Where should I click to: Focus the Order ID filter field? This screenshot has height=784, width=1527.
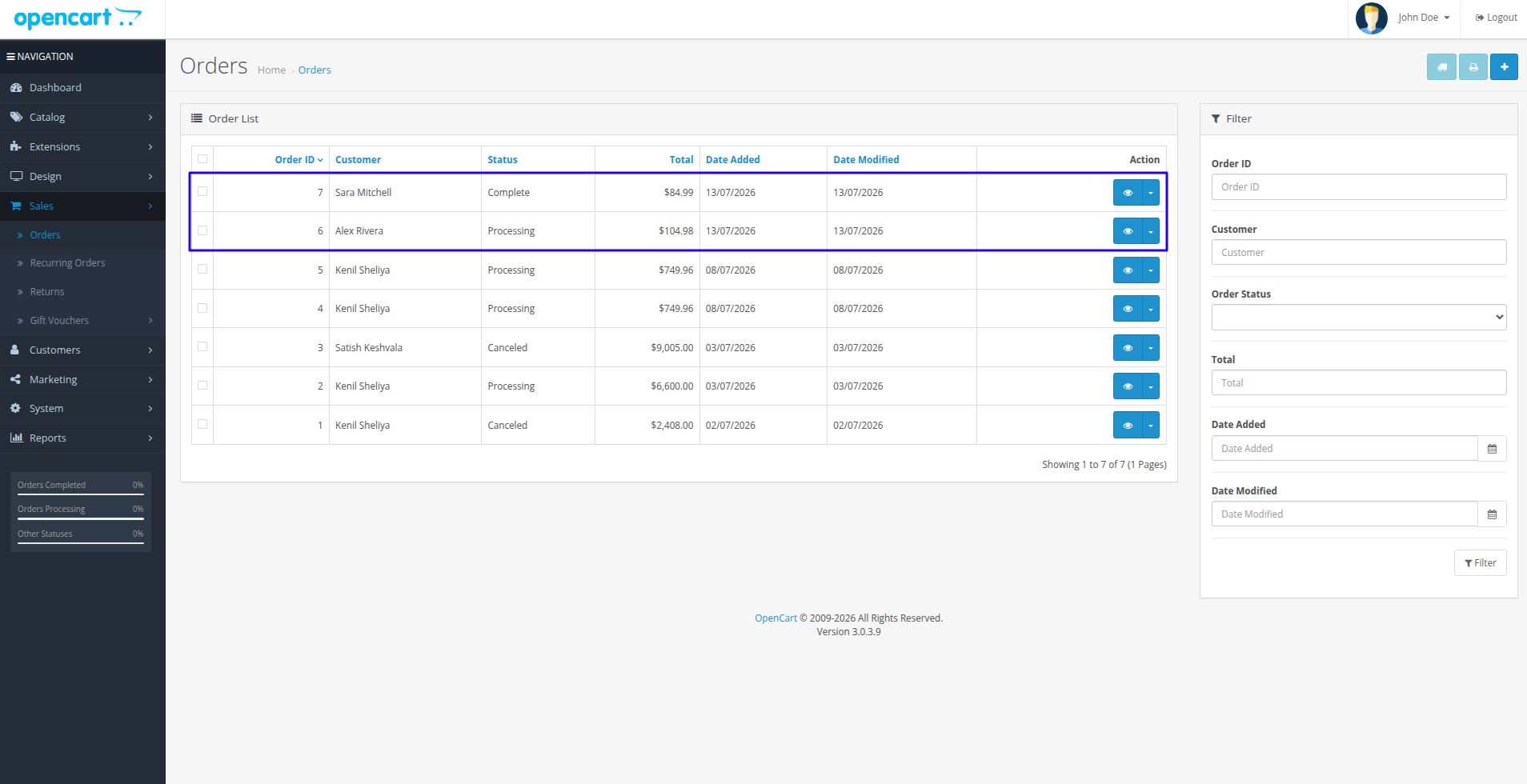pos(1359,187)
